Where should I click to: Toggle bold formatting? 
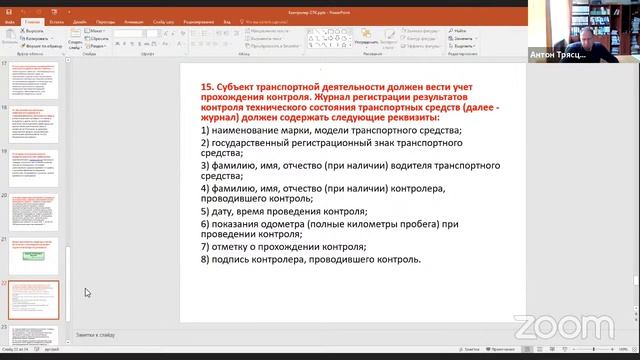(118, 44)
